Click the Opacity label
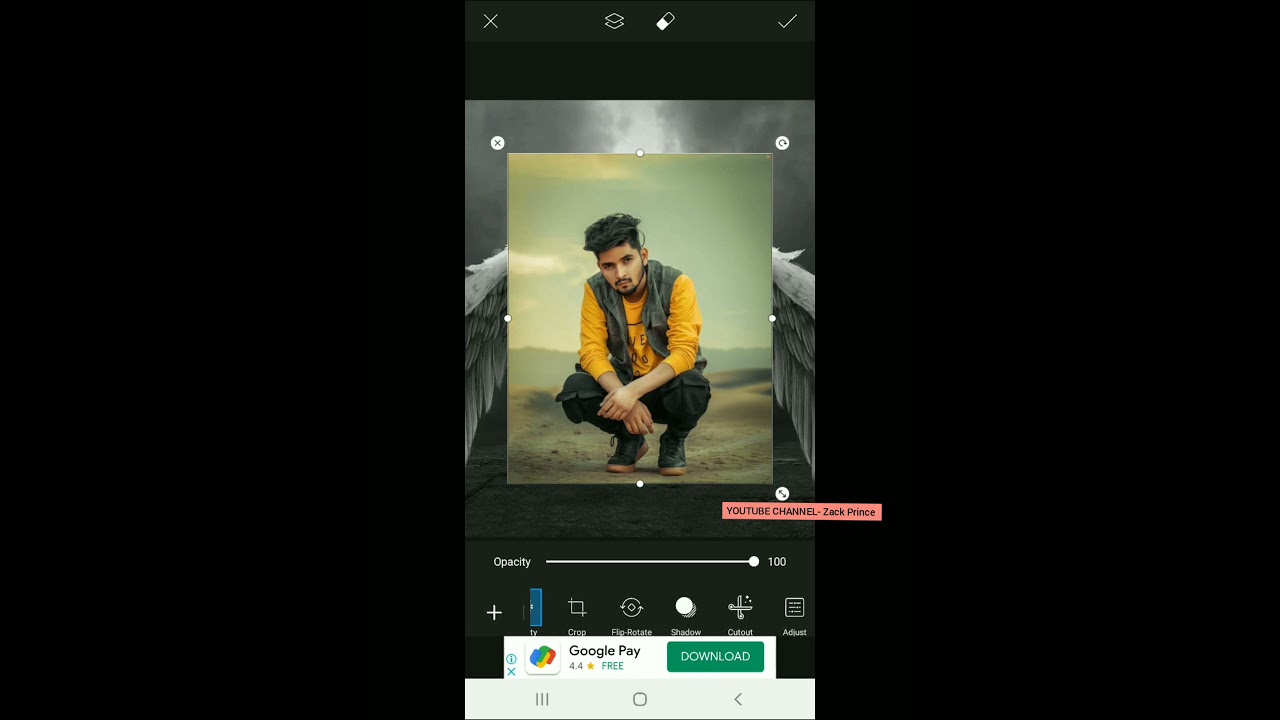The image size is (1280, 720). (x=512, y=562)
